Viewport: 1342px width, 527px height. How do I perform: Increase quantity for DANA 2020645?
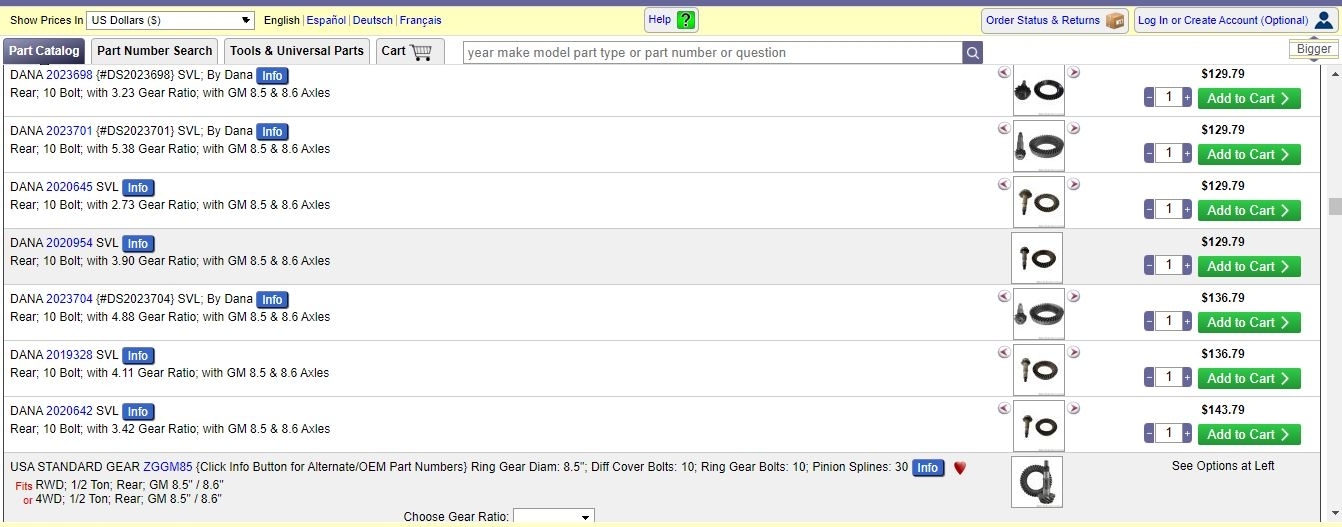point(1187,210)
